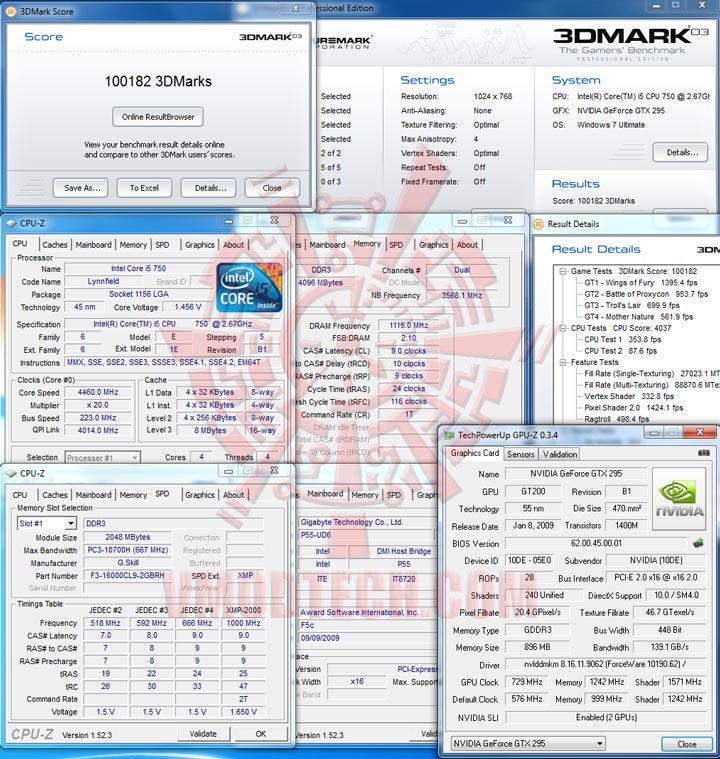Select GT3 - Troll's Lair result row
This screenshot has width=720, height=759.
click(632, 305)
